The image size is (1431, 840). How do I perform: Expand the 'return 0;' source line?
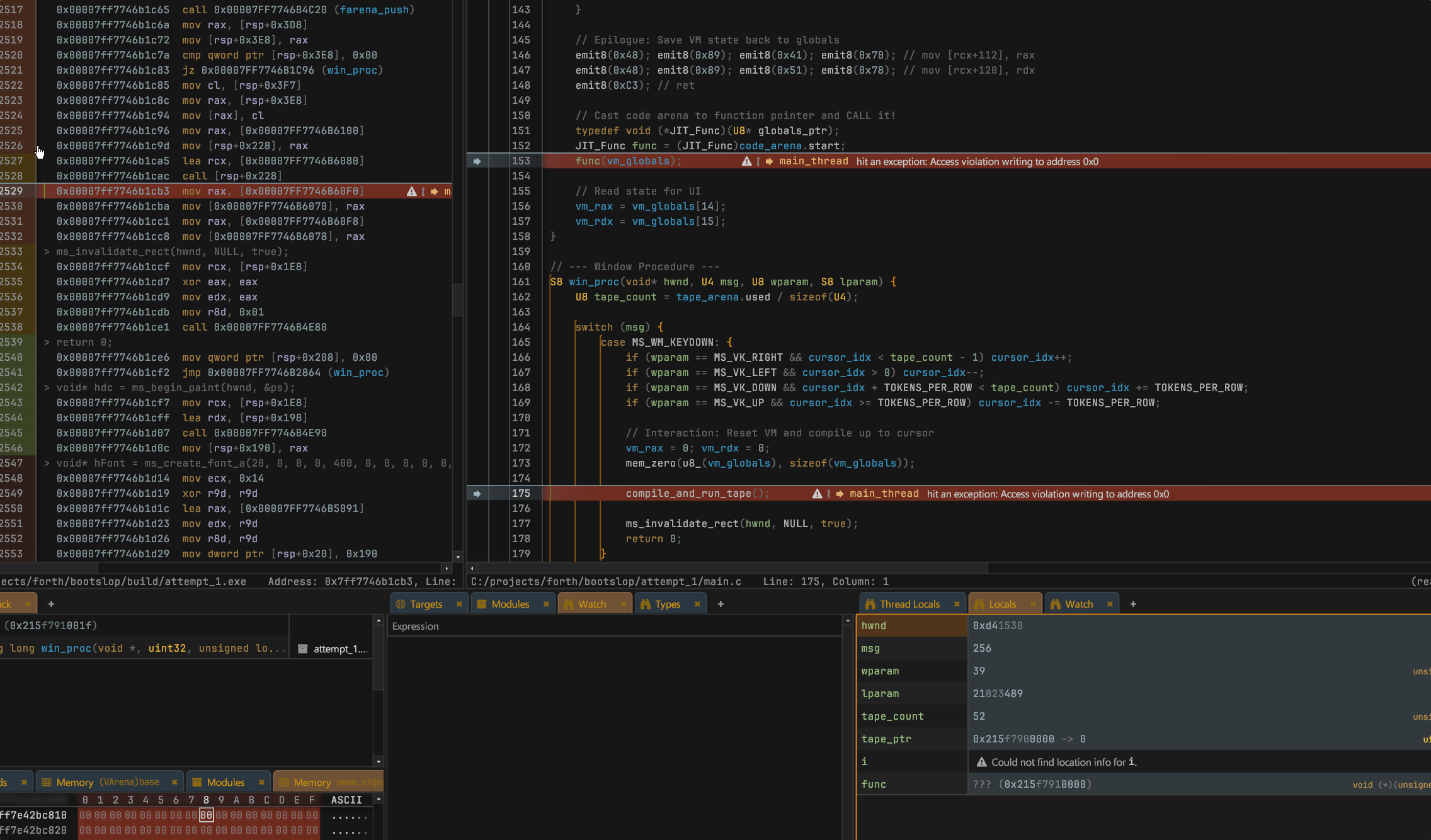pyautogui.click(x=47, y=343)
